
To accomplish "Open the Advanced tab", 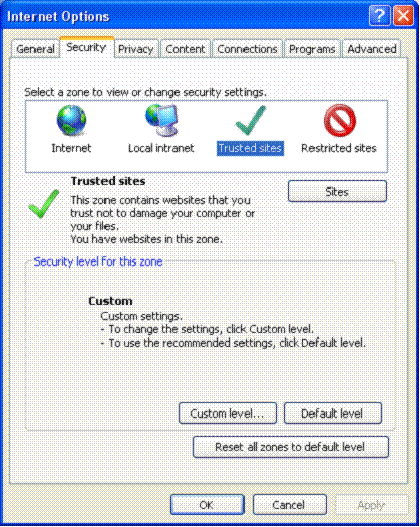I will point(372,49).
